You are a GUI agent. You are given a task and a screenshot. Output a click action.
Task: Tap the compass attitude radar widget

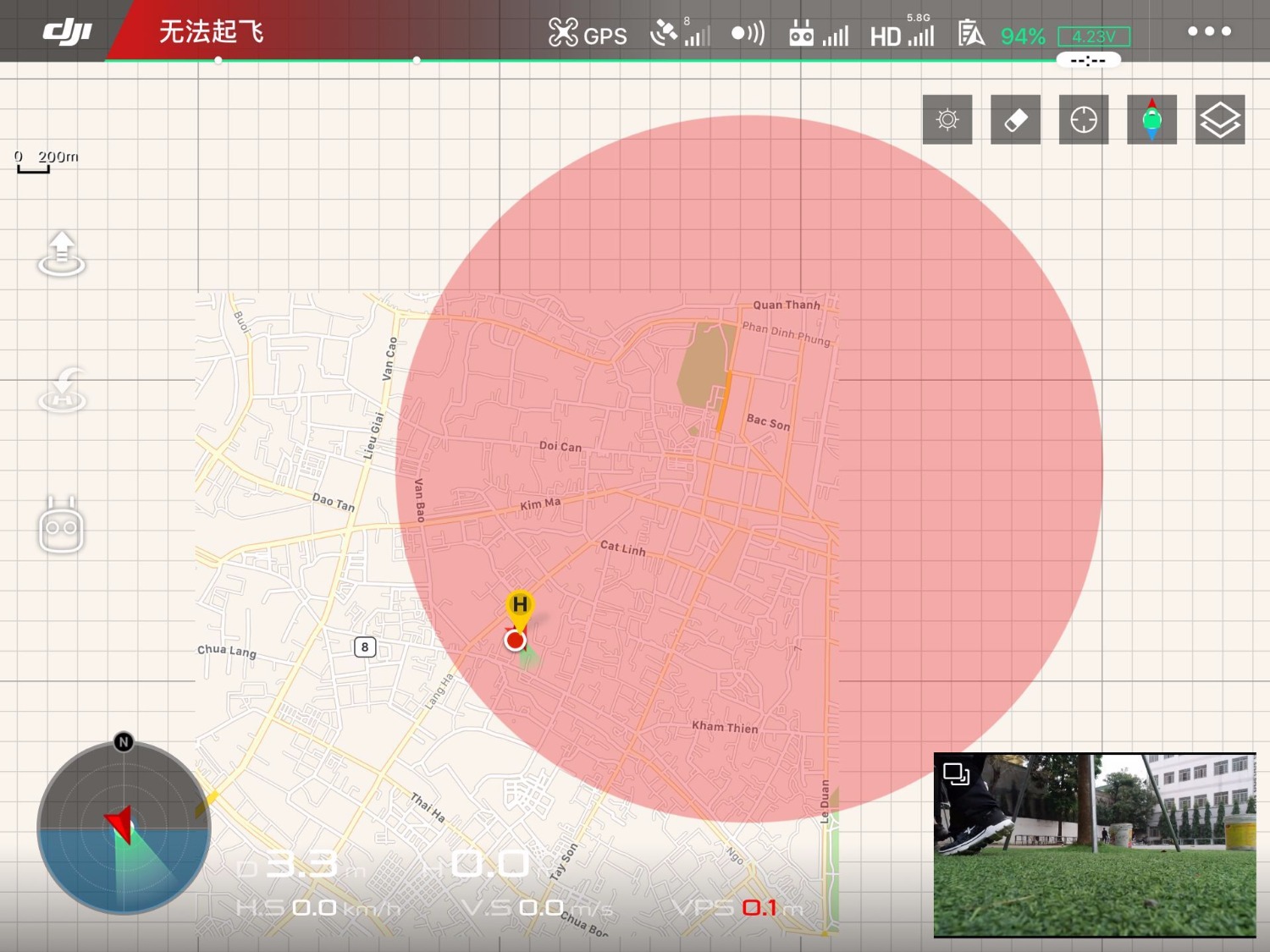(124, 828)
